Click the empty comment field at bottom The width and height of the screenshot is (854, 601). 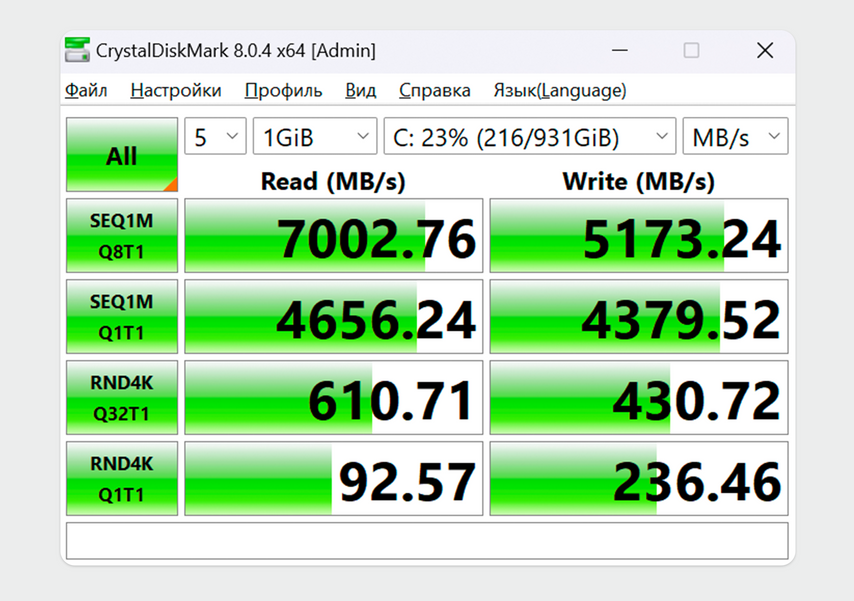click(x=427, y=541)
